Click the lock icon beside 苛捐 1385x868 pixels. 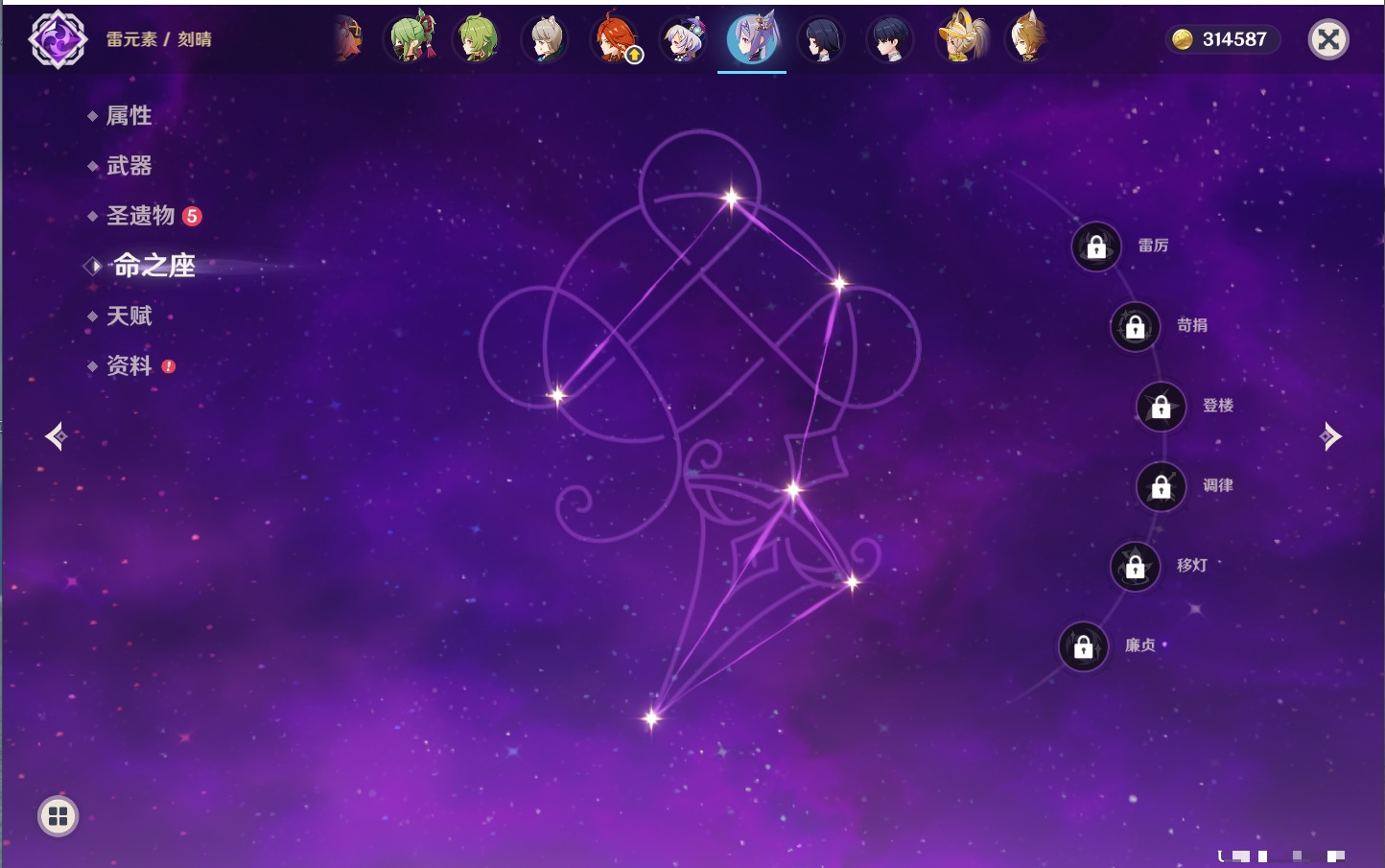pos(1136,326)
